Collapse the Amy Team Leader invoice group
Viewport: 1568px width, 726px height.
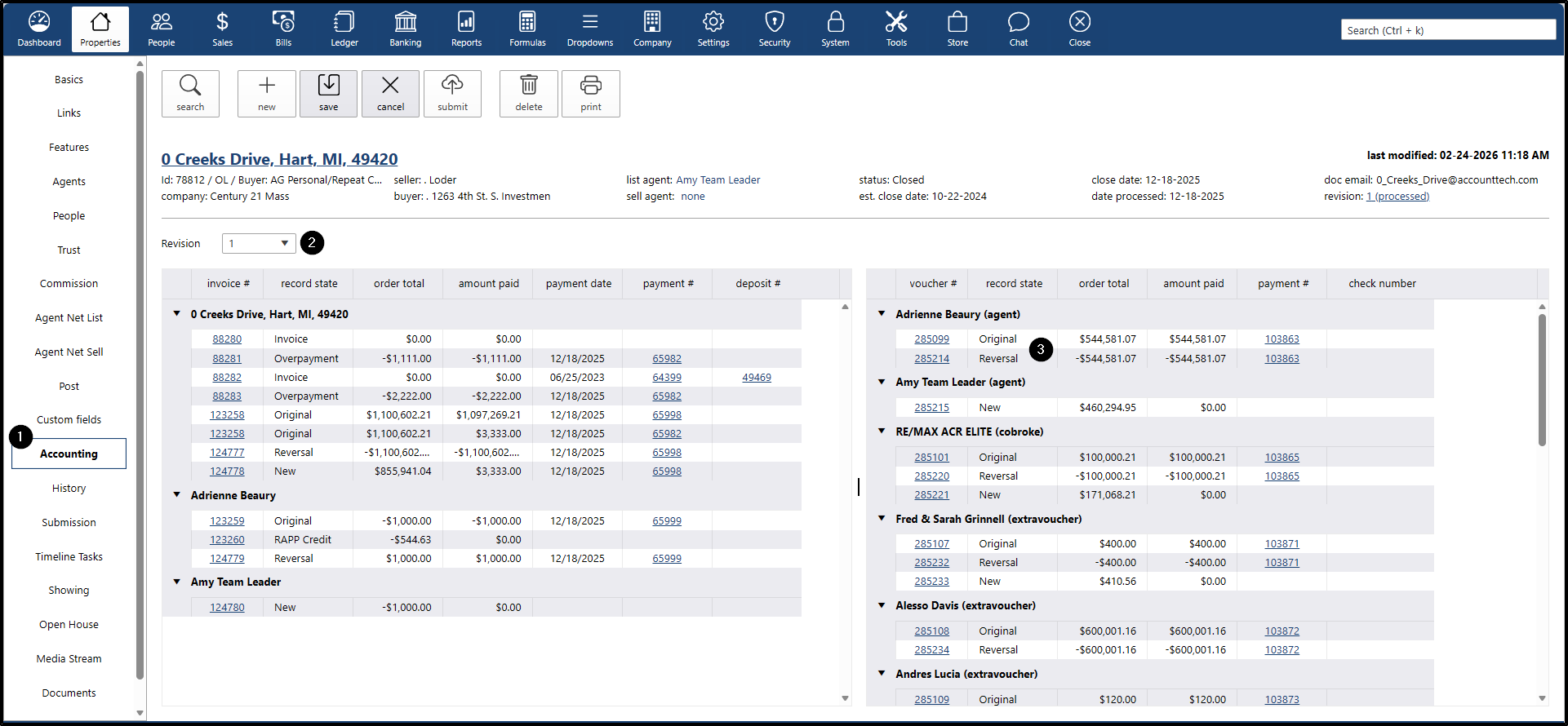[177, 582]
